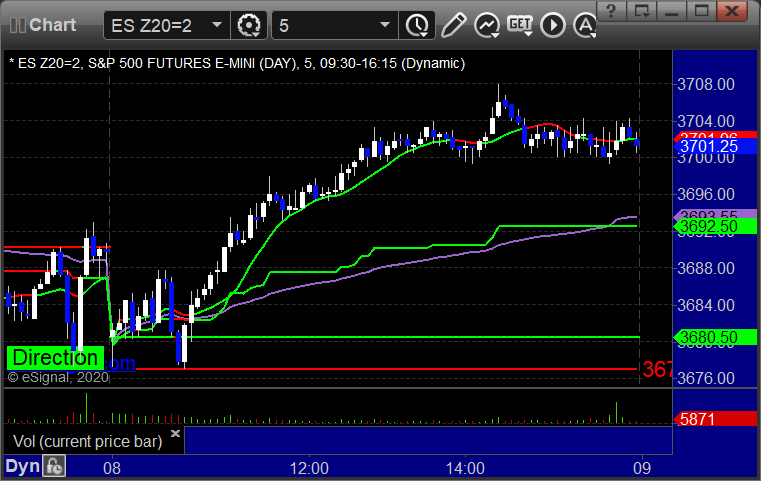Click the 3708.00 price axis label

[x=706, y=84]
